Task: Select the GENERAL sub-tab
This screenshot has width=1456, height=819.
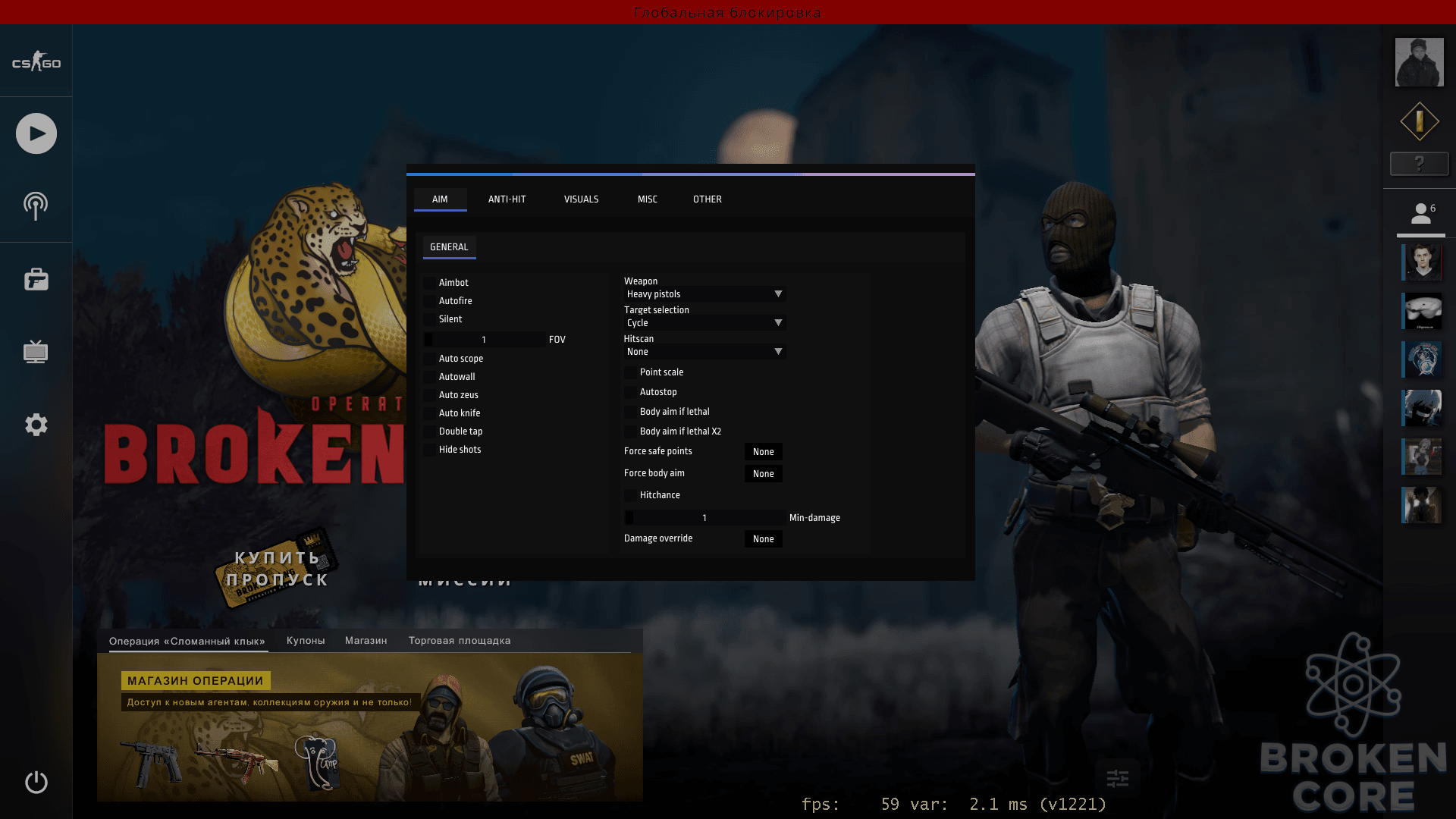Action: coord(449,247)
